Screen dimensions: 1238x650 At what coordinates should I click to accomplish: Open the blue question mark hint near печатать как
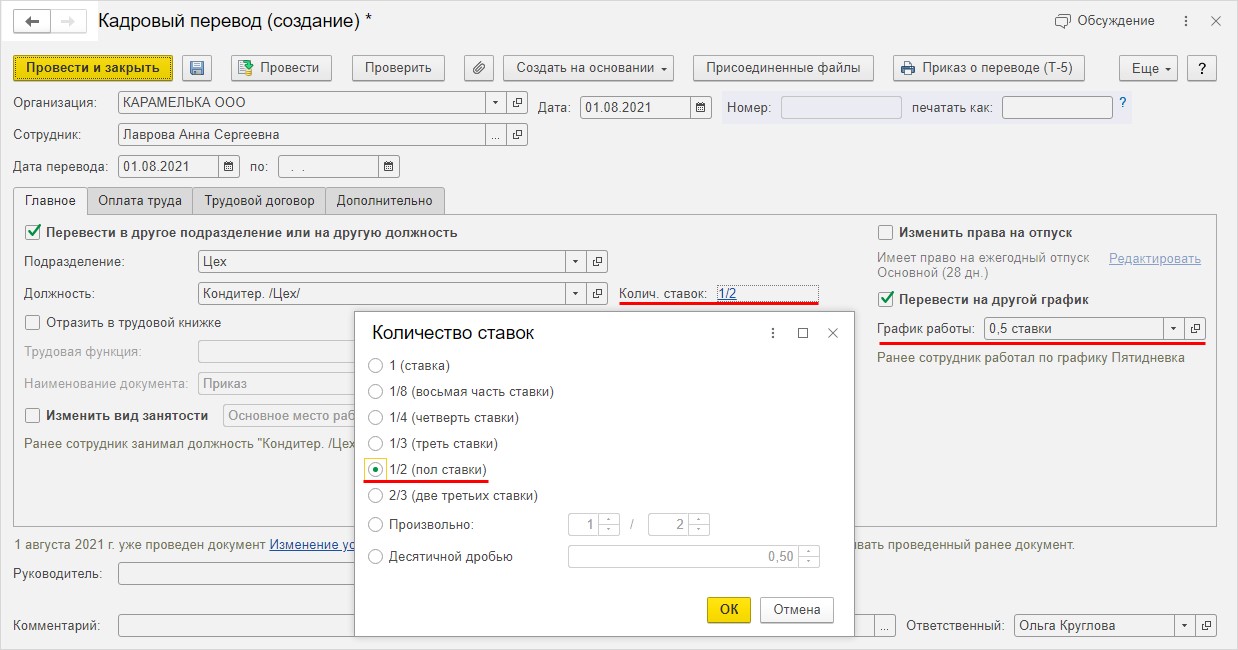tap(1123, 102)
